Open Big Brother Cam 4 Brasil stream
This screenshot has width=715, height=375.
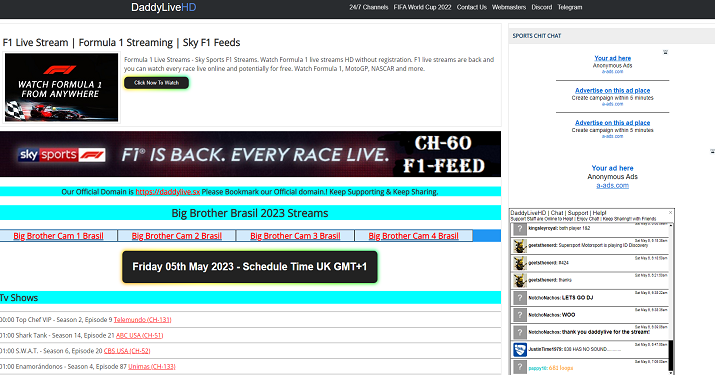pos(413,236)
